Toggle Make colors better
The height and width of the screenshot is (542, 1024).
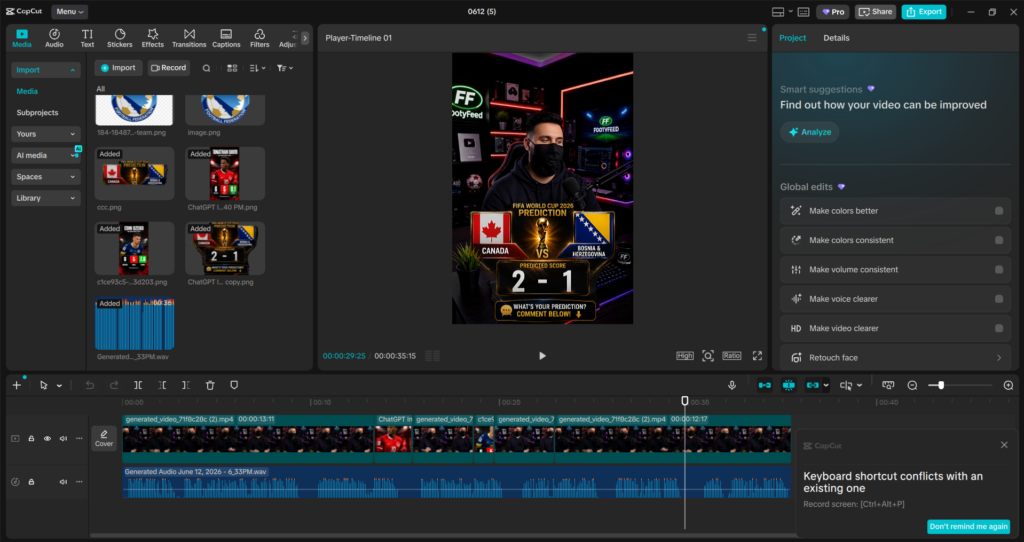point(999,211)
